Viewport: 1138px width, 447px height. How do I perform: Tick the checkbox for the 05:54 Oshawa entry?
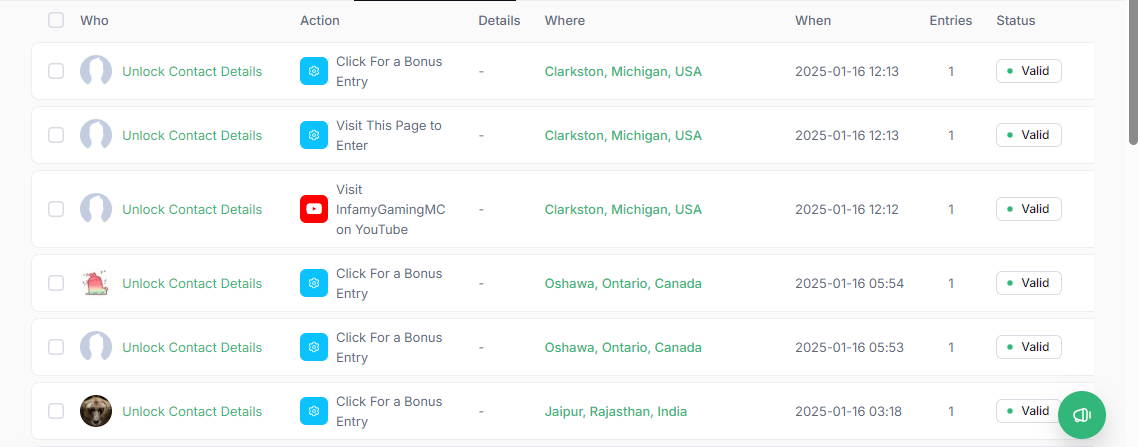pyautogui.click(x=56, y=283)
